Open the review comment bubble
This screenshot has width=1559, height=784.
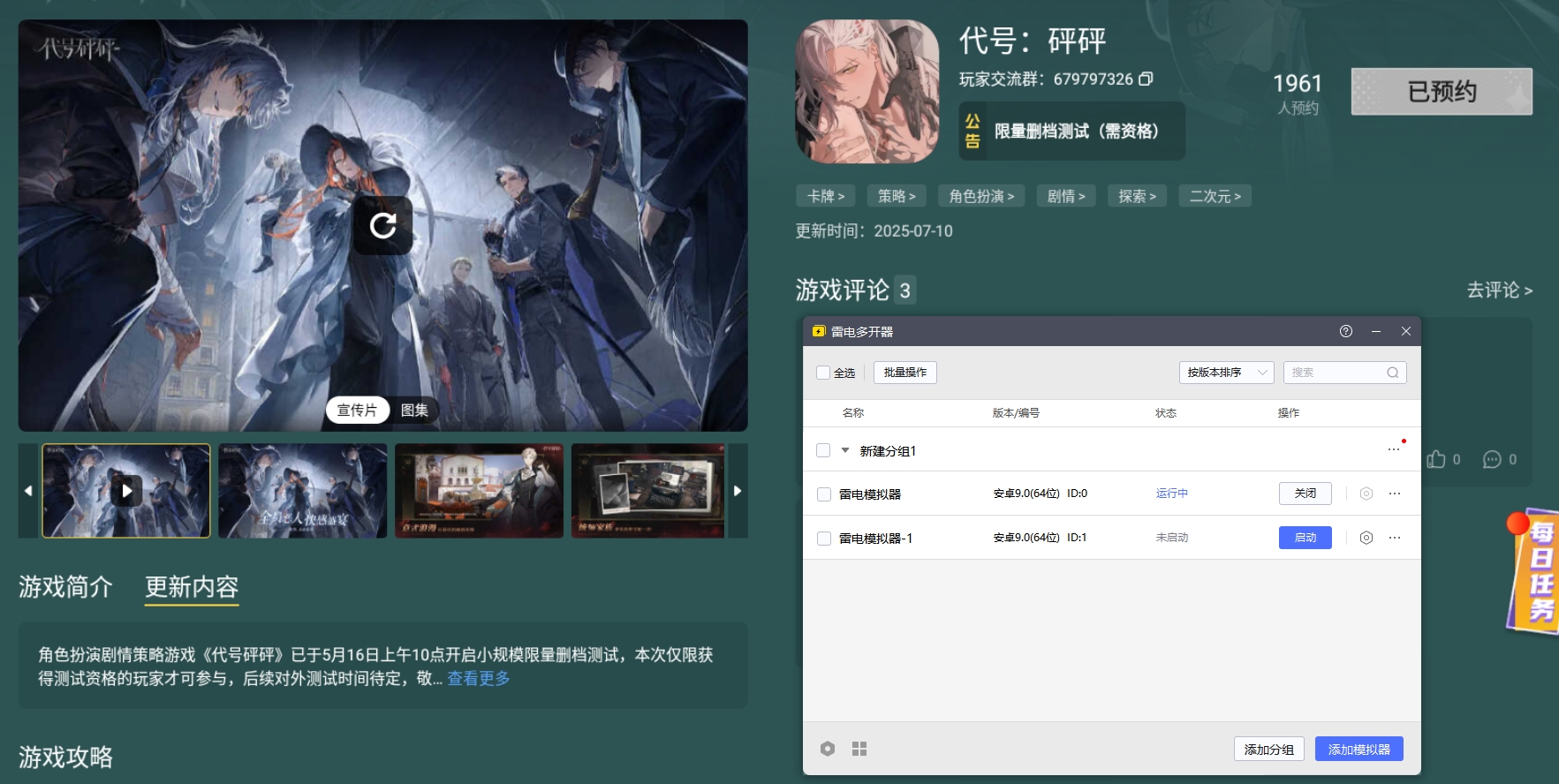pyautogui.click(x=1492, y=459)
